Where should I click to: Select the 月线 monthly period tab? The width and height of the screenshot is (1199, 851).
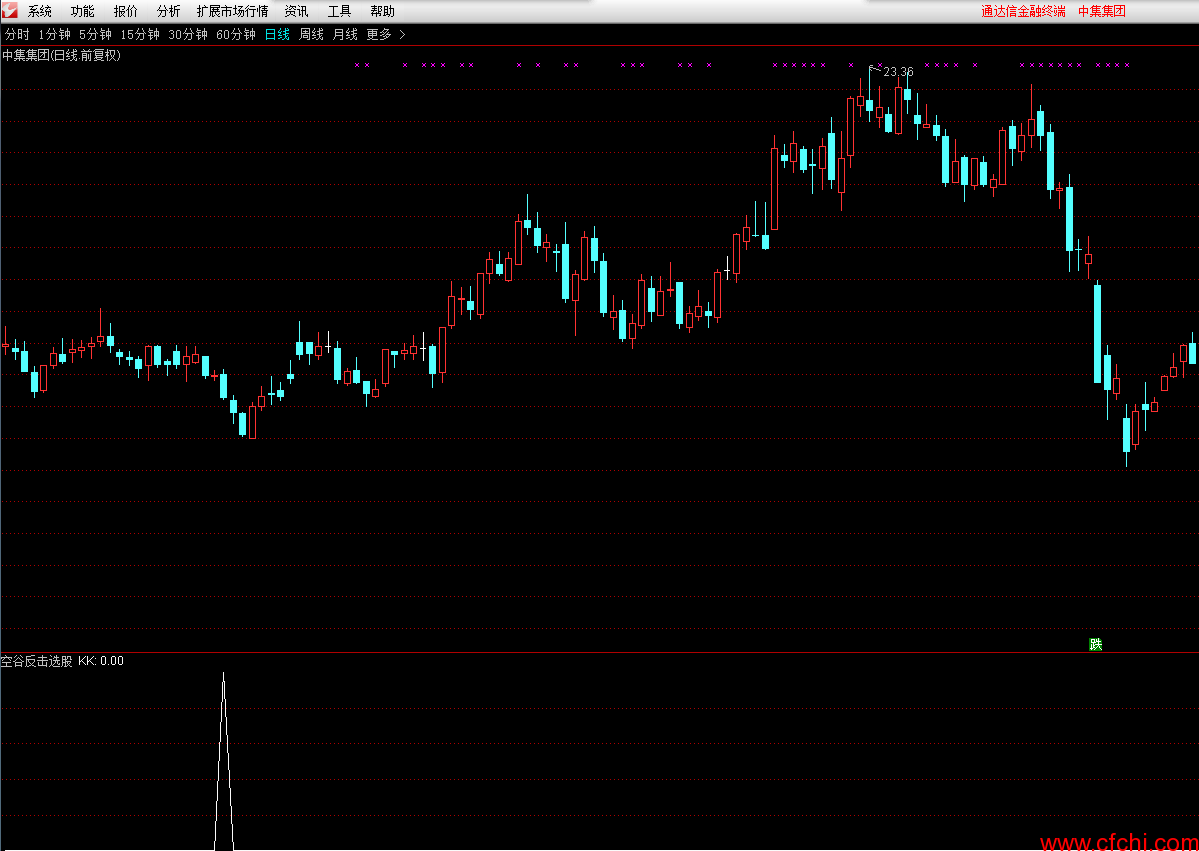pos(345,34)
